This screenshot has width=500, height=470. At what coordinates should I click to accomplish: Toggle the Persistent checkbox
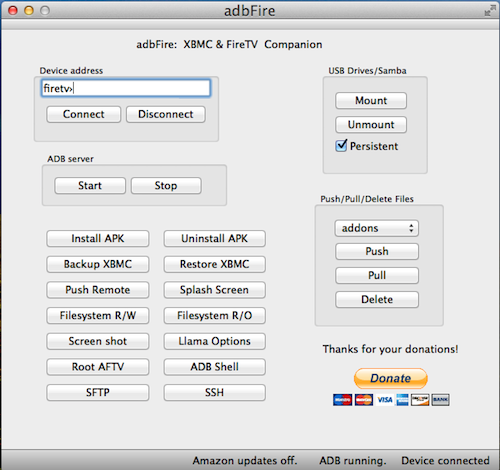(x=341, y=146)
